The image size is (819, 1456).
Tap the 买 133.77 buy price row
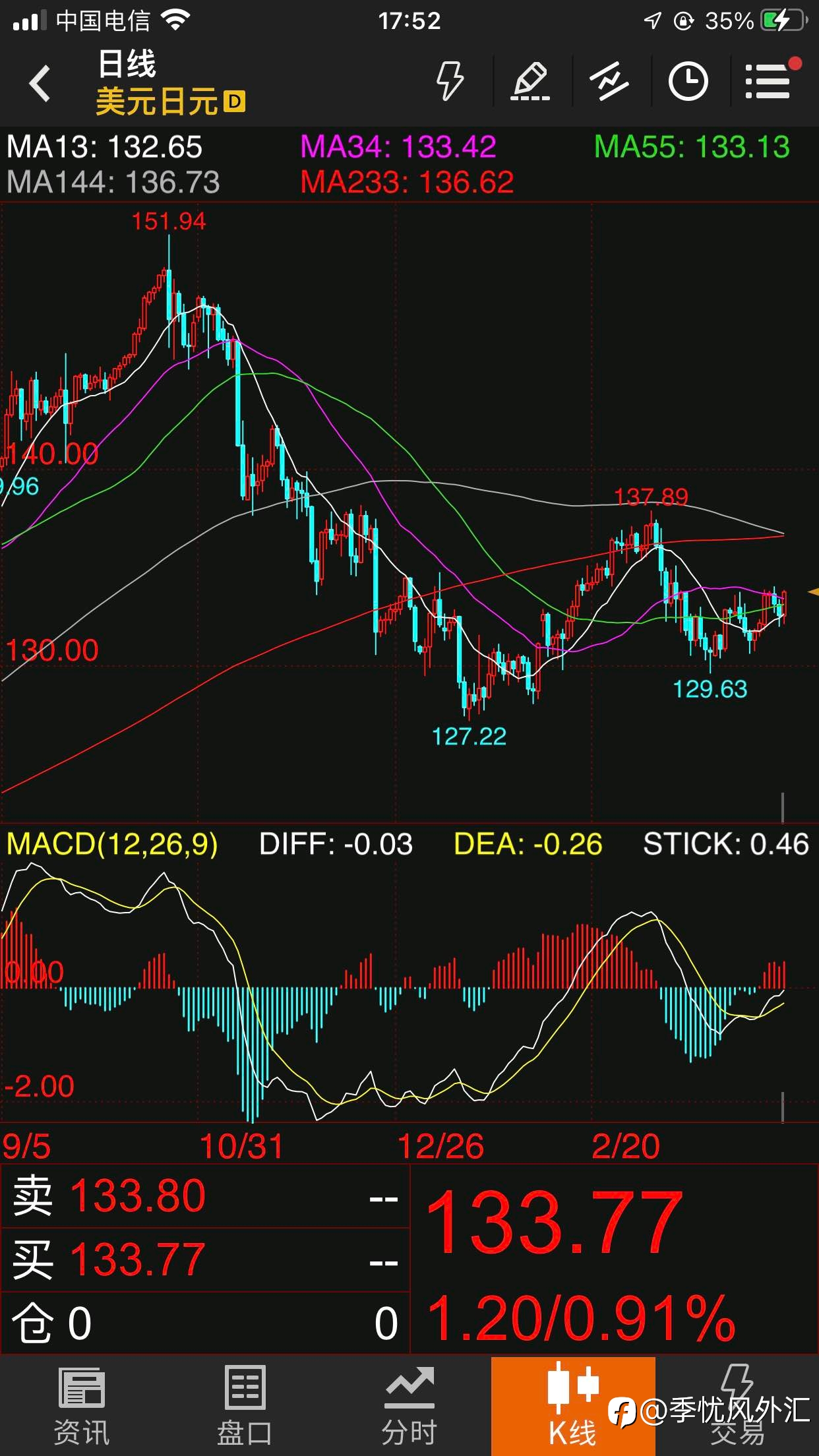point(205,1260)
